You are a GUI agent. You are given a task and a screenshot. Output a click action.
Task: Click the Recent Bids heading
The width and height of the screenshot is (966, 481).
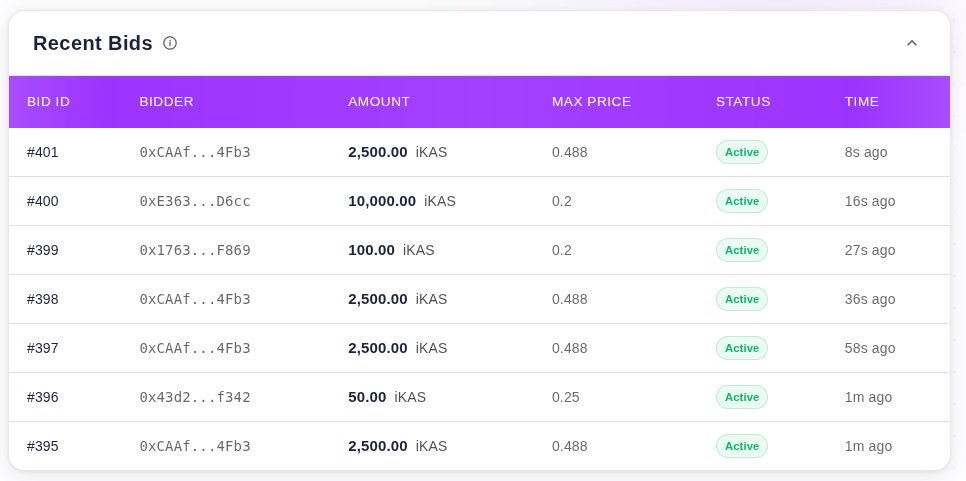click(x=92, y=43)
